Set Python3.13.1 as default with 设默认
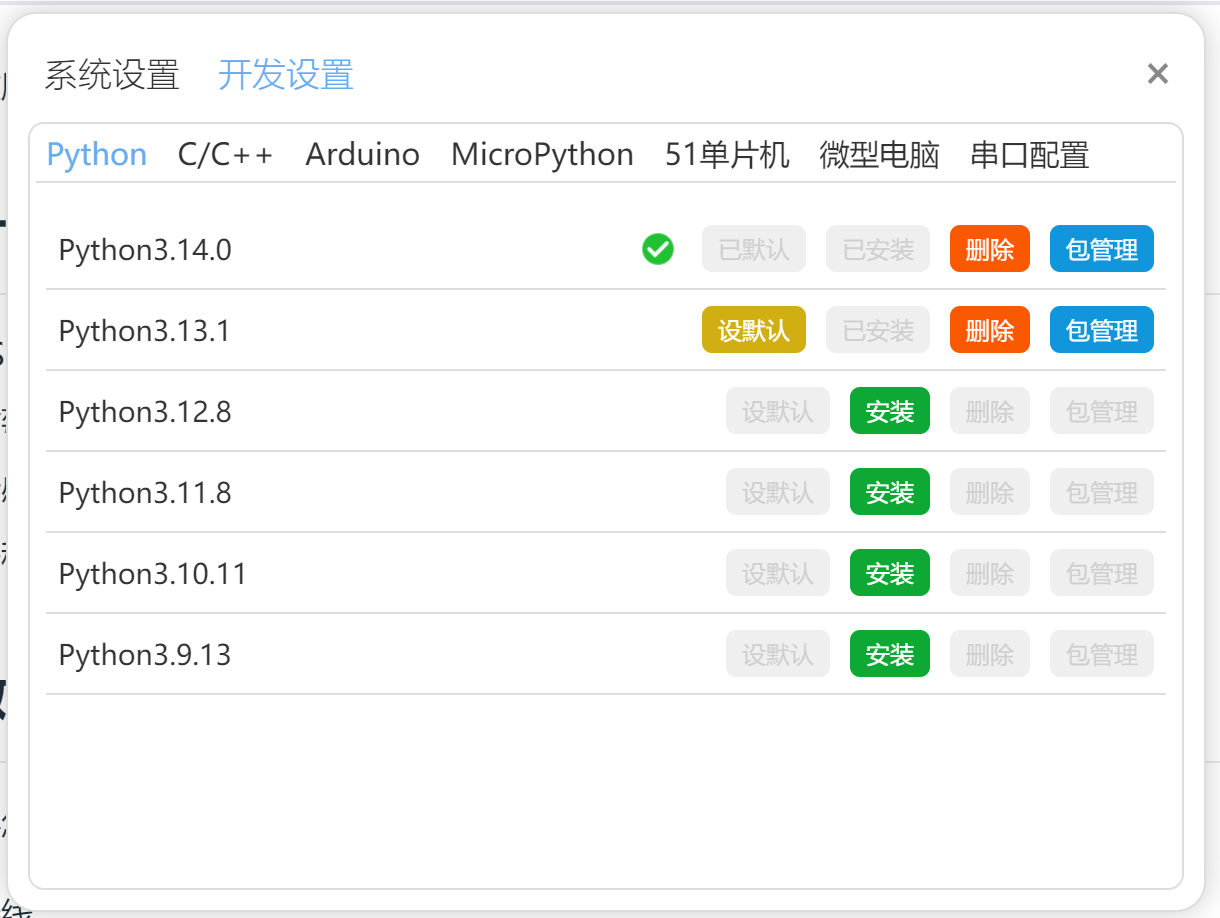Viewport: 1220px width, 918px height. point(754,330)
